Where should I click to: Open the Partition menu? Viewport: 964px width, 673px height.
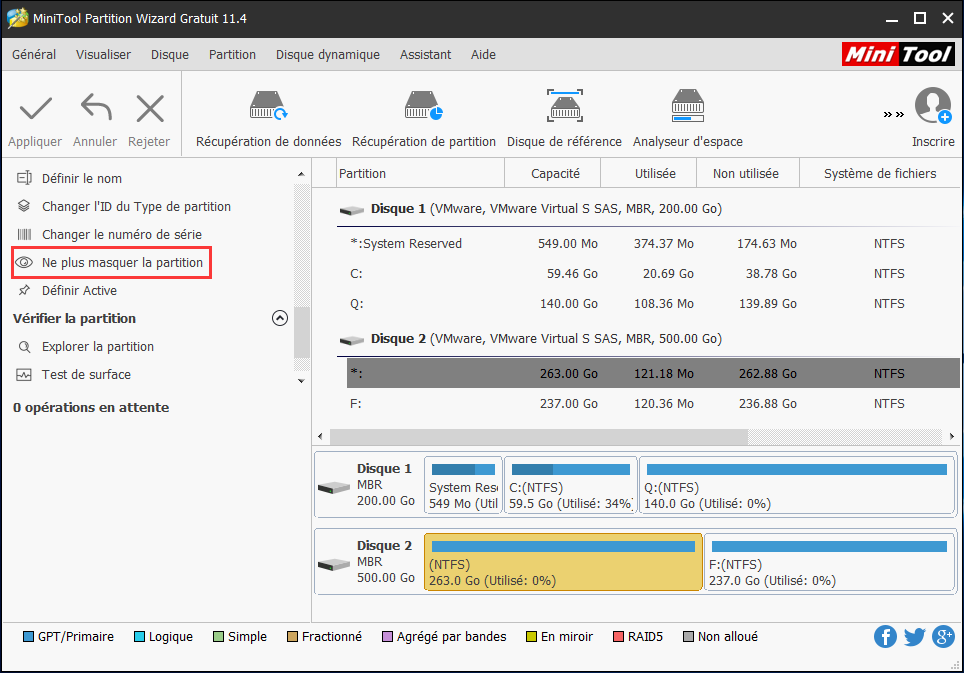[232, 55]
